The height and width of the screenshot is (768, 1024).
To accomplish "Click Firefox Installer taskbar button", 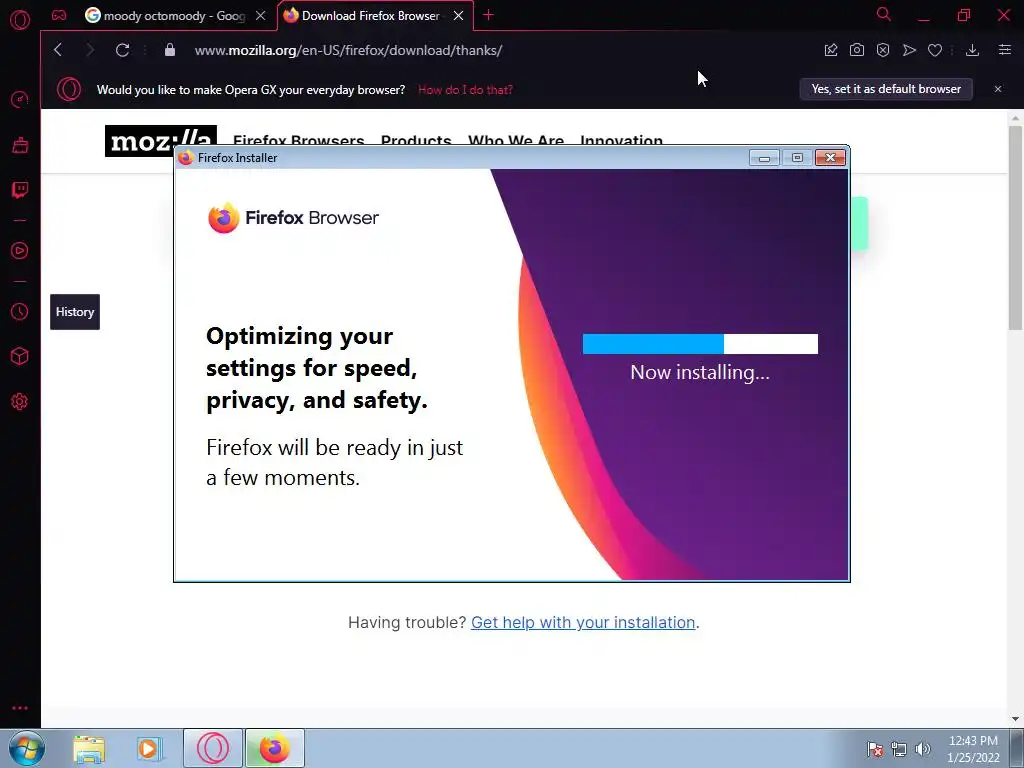I will pos(275,748).
